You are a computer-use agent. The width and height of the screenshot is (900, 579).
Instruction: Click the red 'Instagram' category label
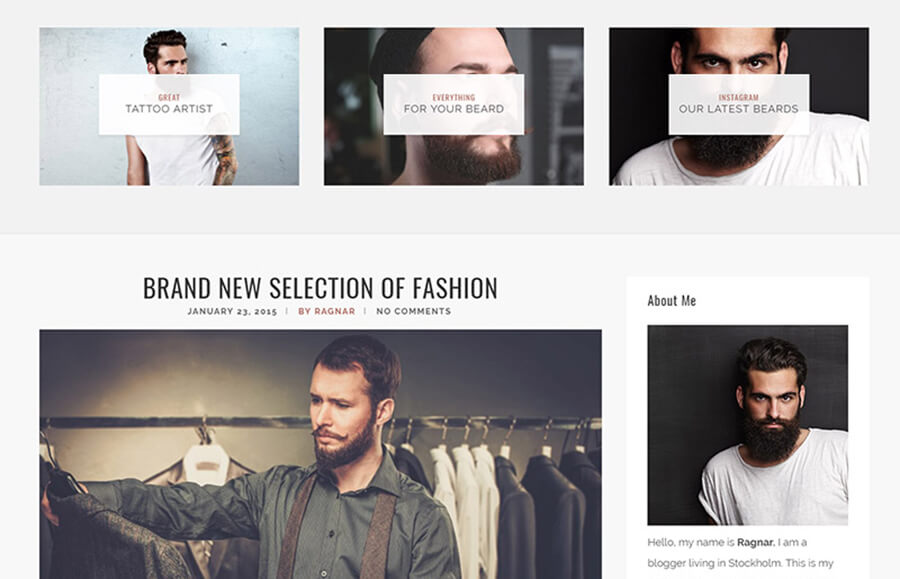pyautogui.click(x=739, y=98)
